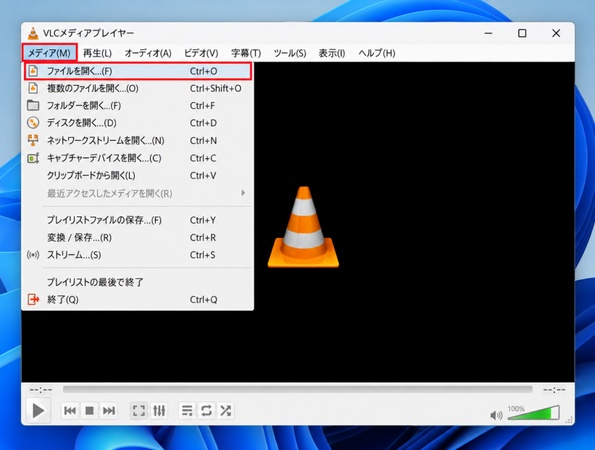Screen dimensions: 595x450
Task: Click the playback seek bar
Action: point(298,389)
